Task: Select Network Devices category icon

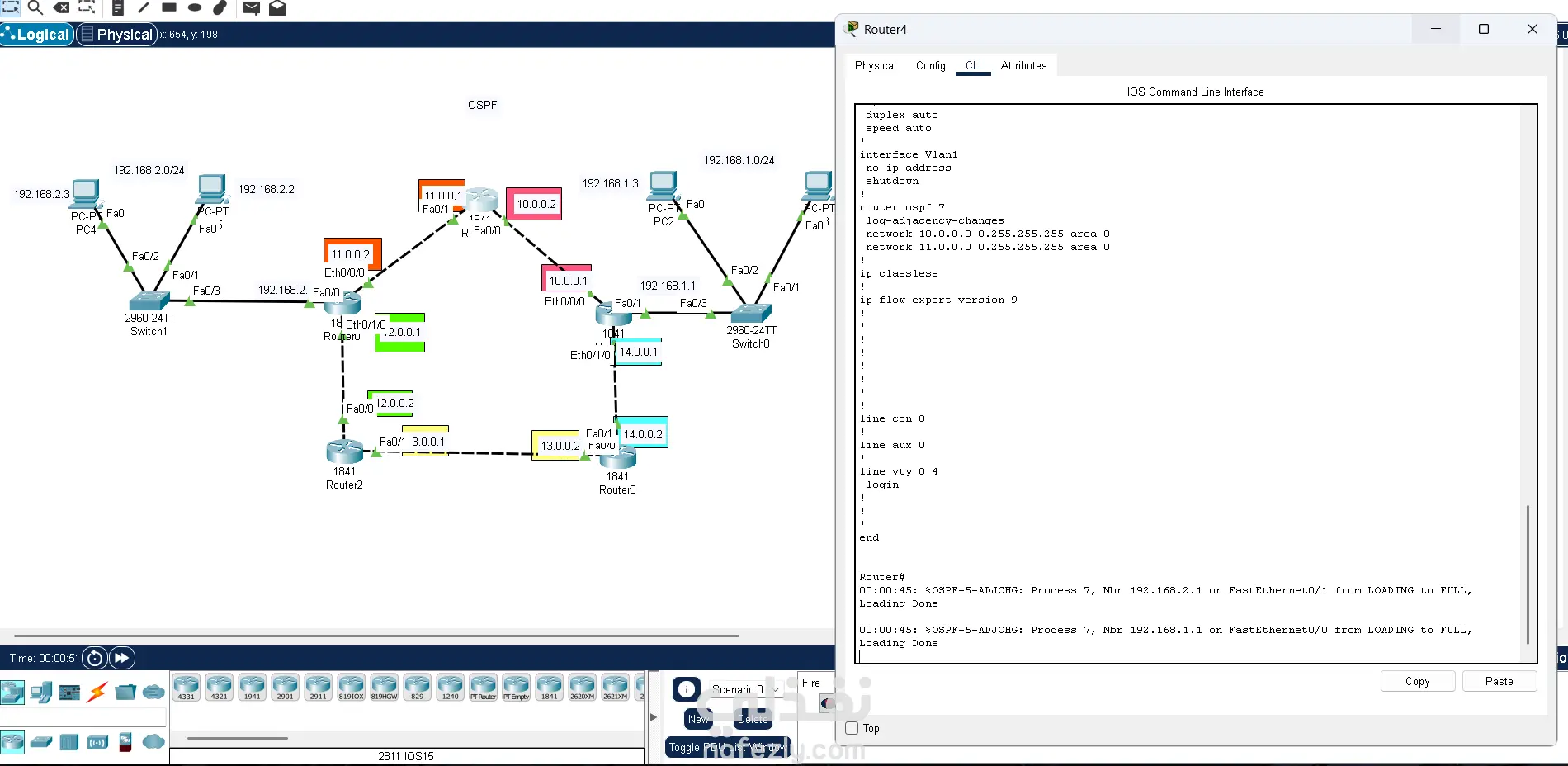Action: coord(12,692)
